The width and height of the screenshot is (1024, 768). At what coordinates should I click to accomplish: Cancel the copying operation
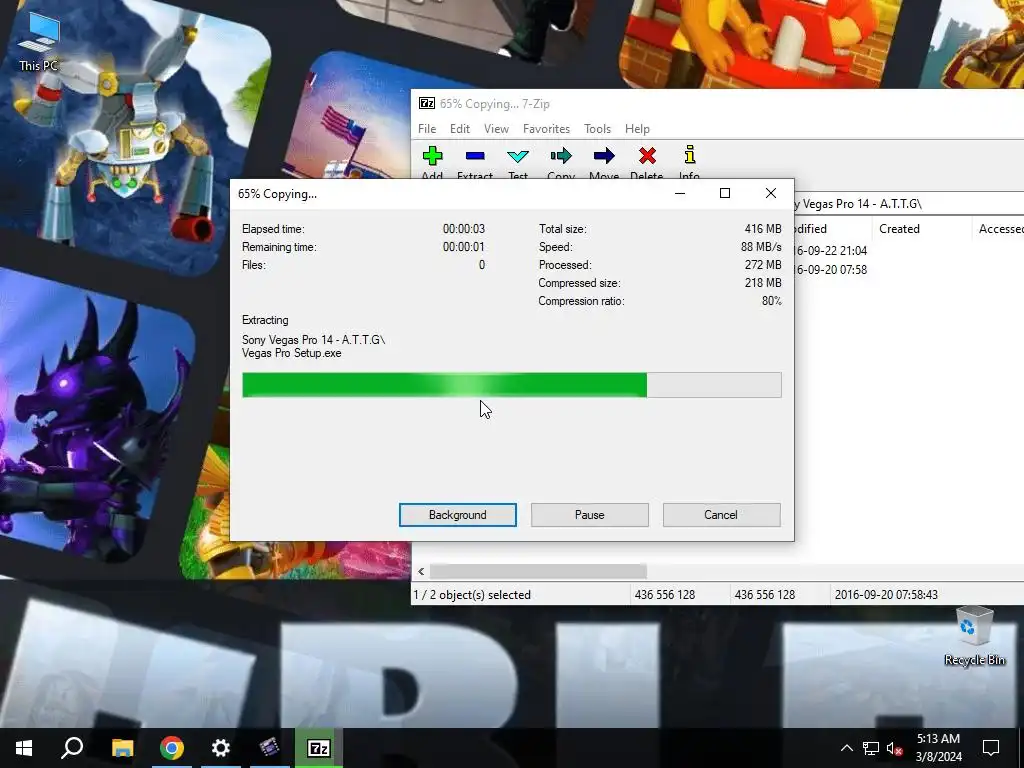point(721,515)
